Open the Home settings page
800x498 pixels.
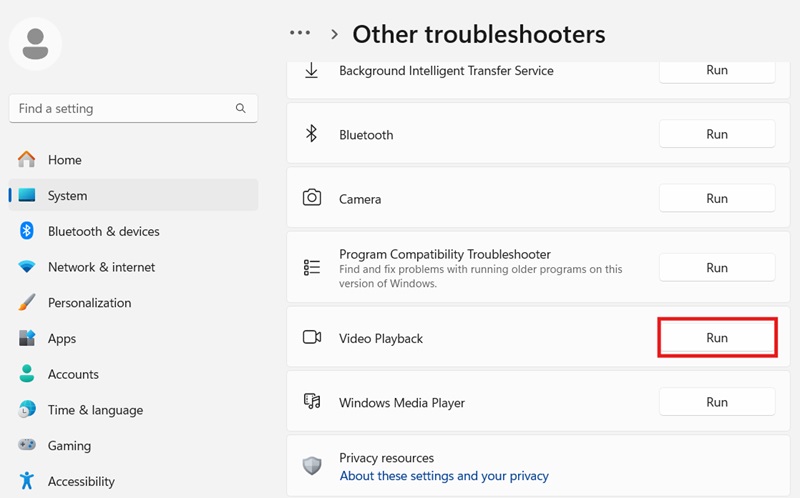coord(134,160)
